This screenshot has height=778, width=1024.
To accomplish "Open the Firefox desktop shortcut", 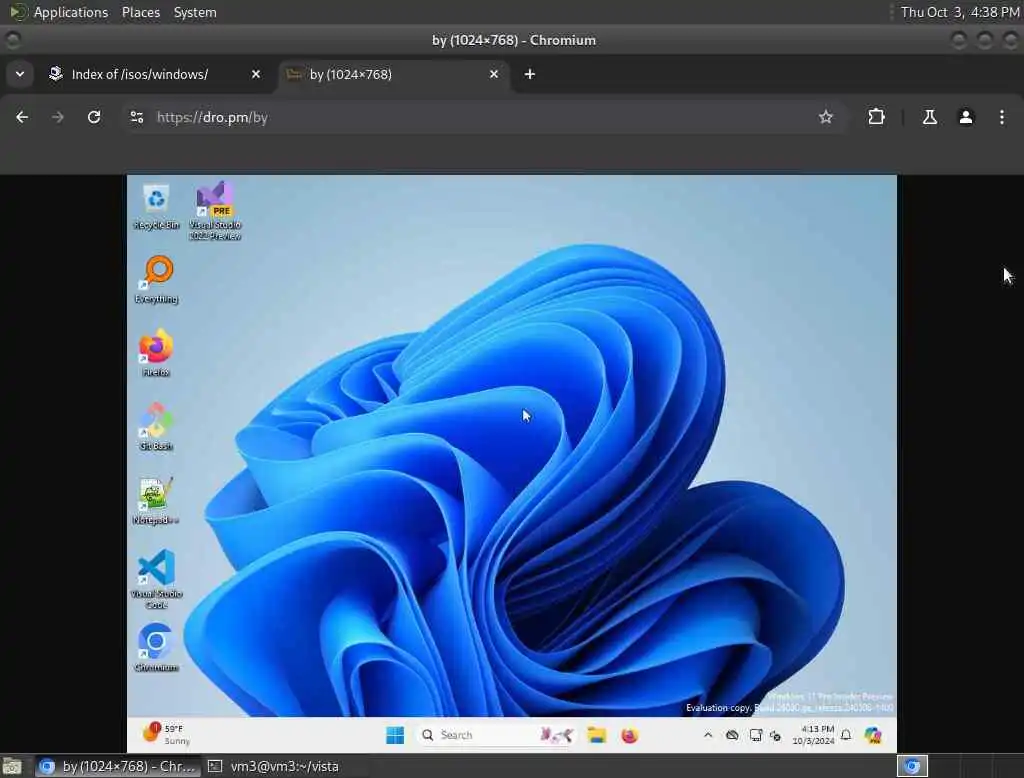I will click(x=156, y=353).
